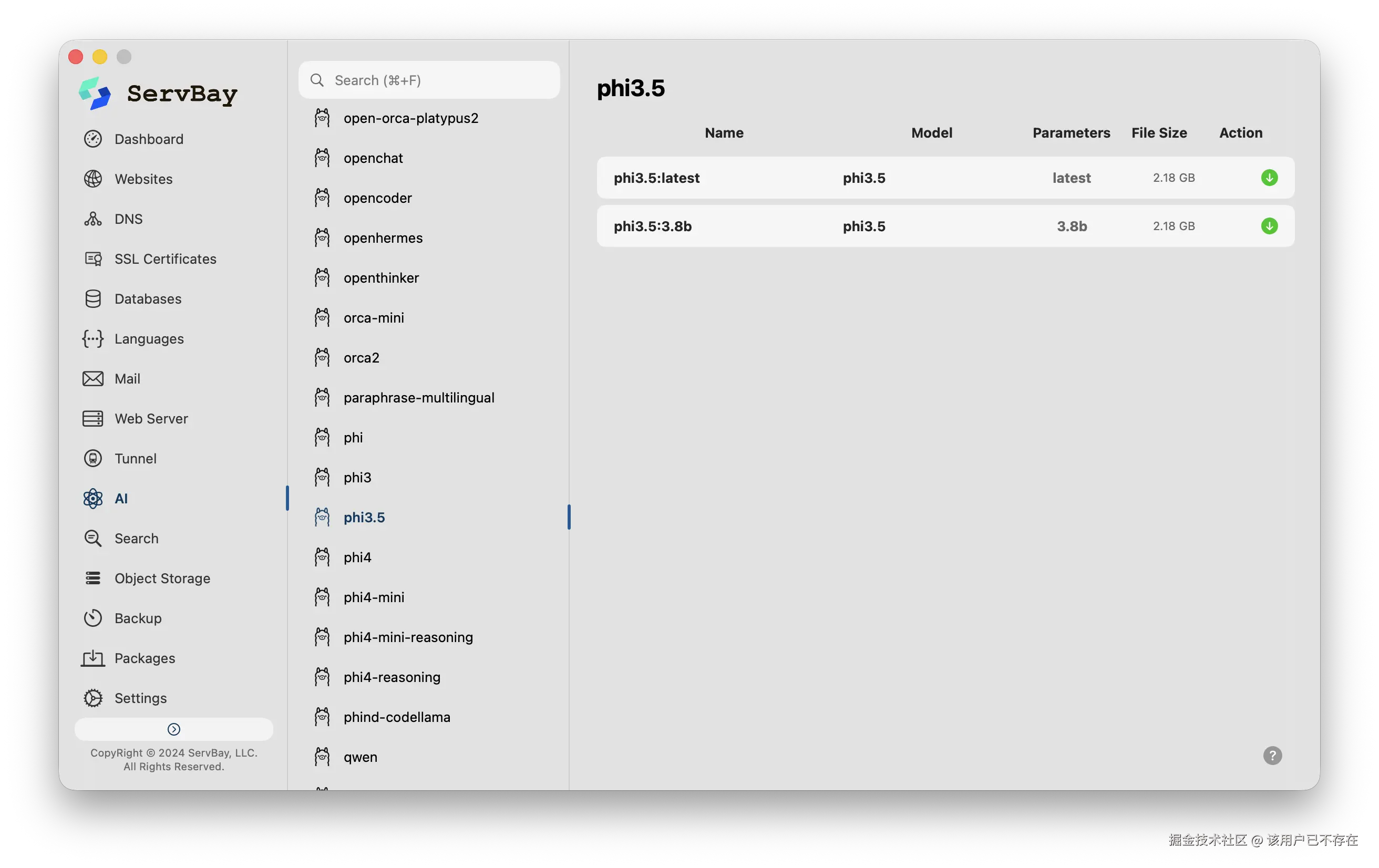Click the openthinker llama icon
The height and width of the screenshot is (868, 1379).
pos(323,278)
